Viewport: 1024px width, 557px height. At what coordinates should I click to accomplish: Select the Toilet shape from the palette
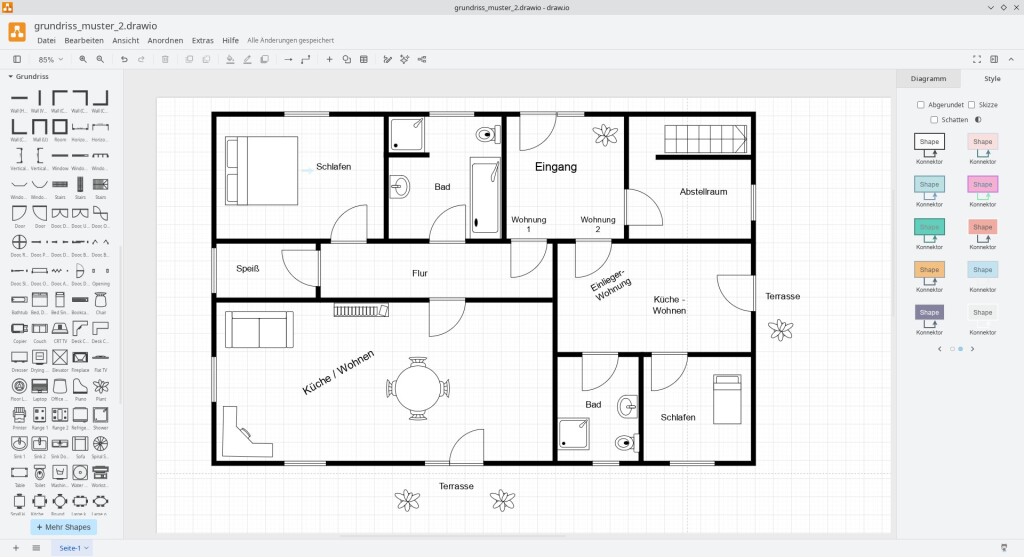[40, 473]
